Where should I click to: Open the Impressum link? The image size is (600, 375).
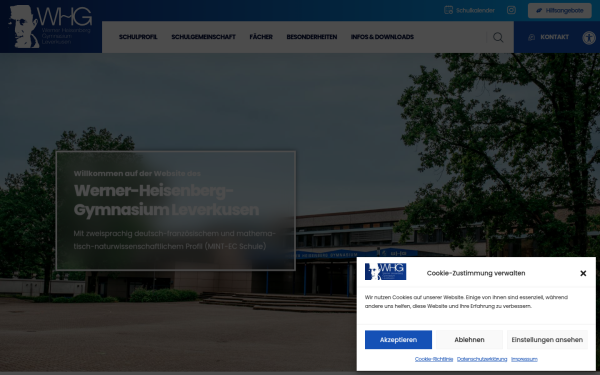524,359
